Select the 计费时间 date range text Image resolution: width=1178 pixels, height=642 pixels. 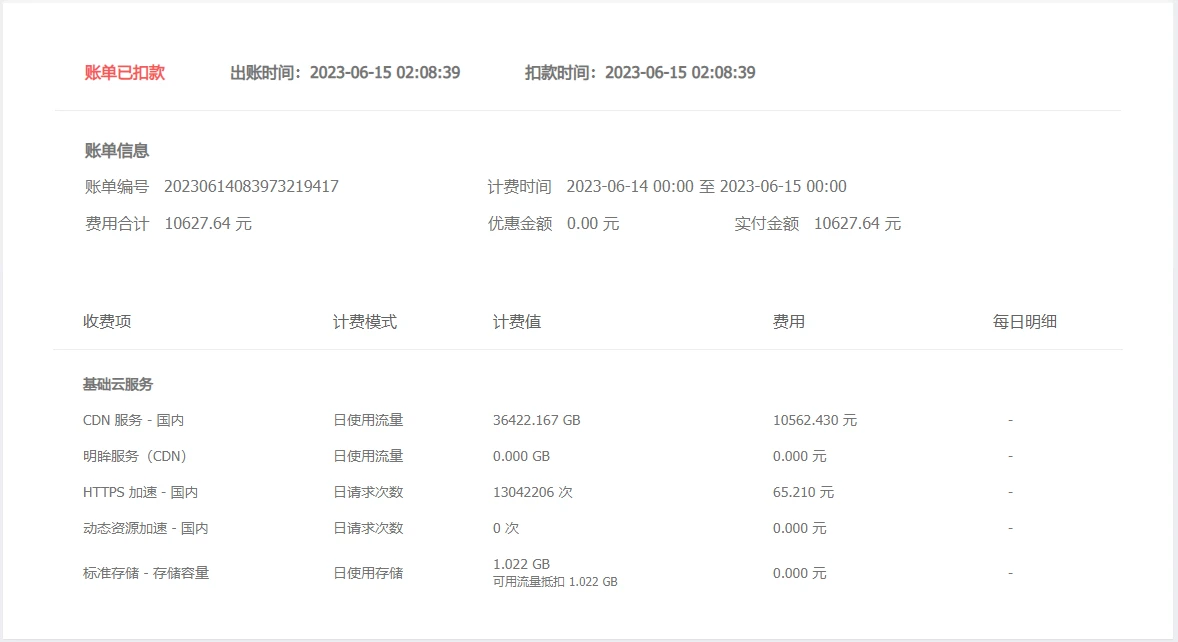coord(706,187)
